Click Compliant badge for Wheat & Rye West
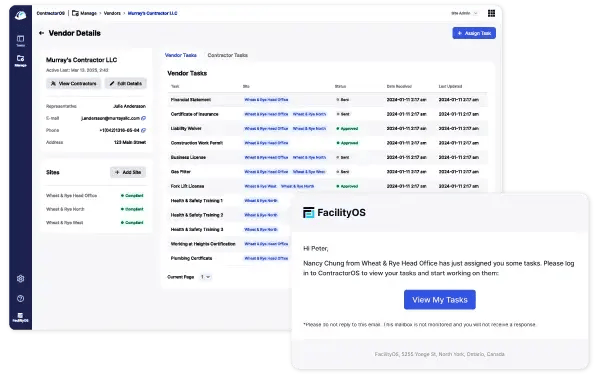 coord(132,223)
